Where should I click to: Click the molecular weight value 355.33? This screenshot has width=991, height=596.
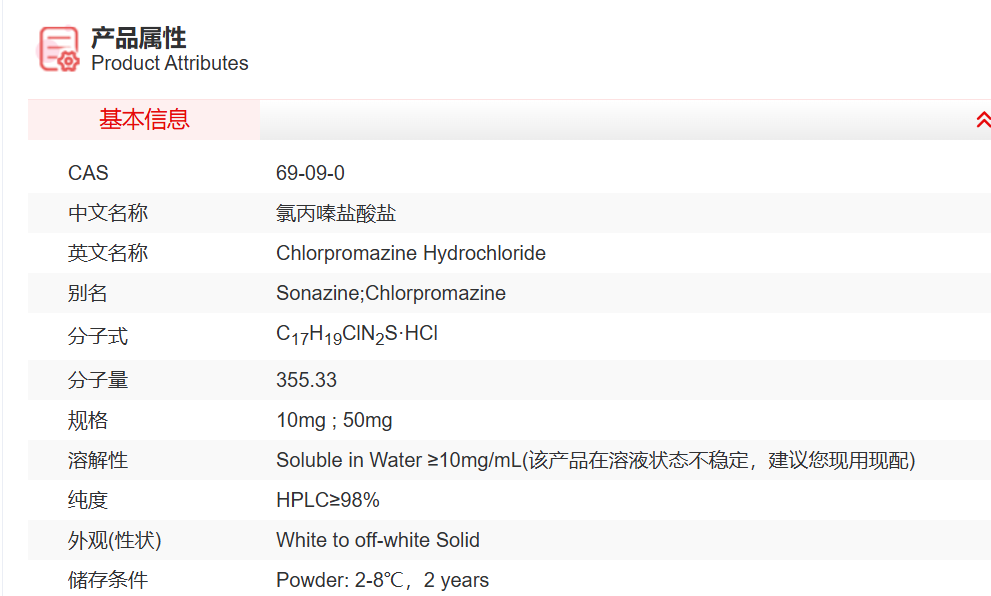307,380
